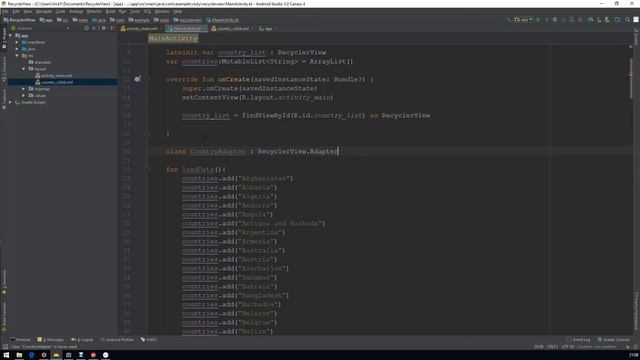The width and height of the screenshot is (640, 360).
Task: Collapse the res folder arrow
Action: click(x=17, y=56)
